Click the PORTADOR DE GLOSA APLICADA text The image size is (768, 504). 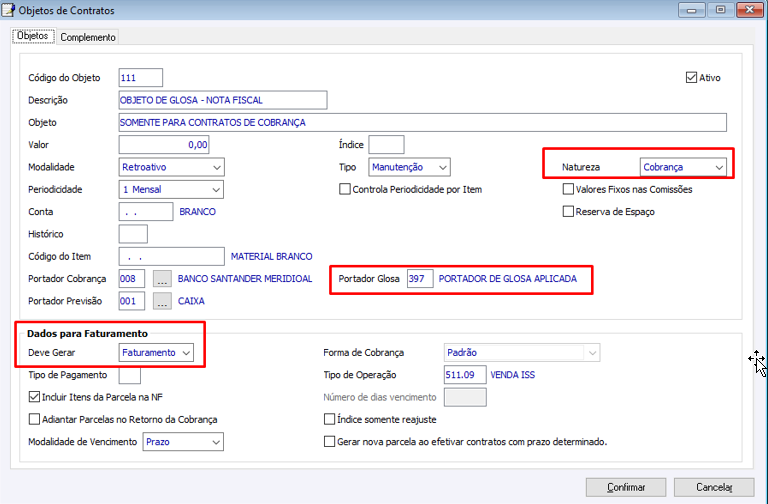pos(507,279)
